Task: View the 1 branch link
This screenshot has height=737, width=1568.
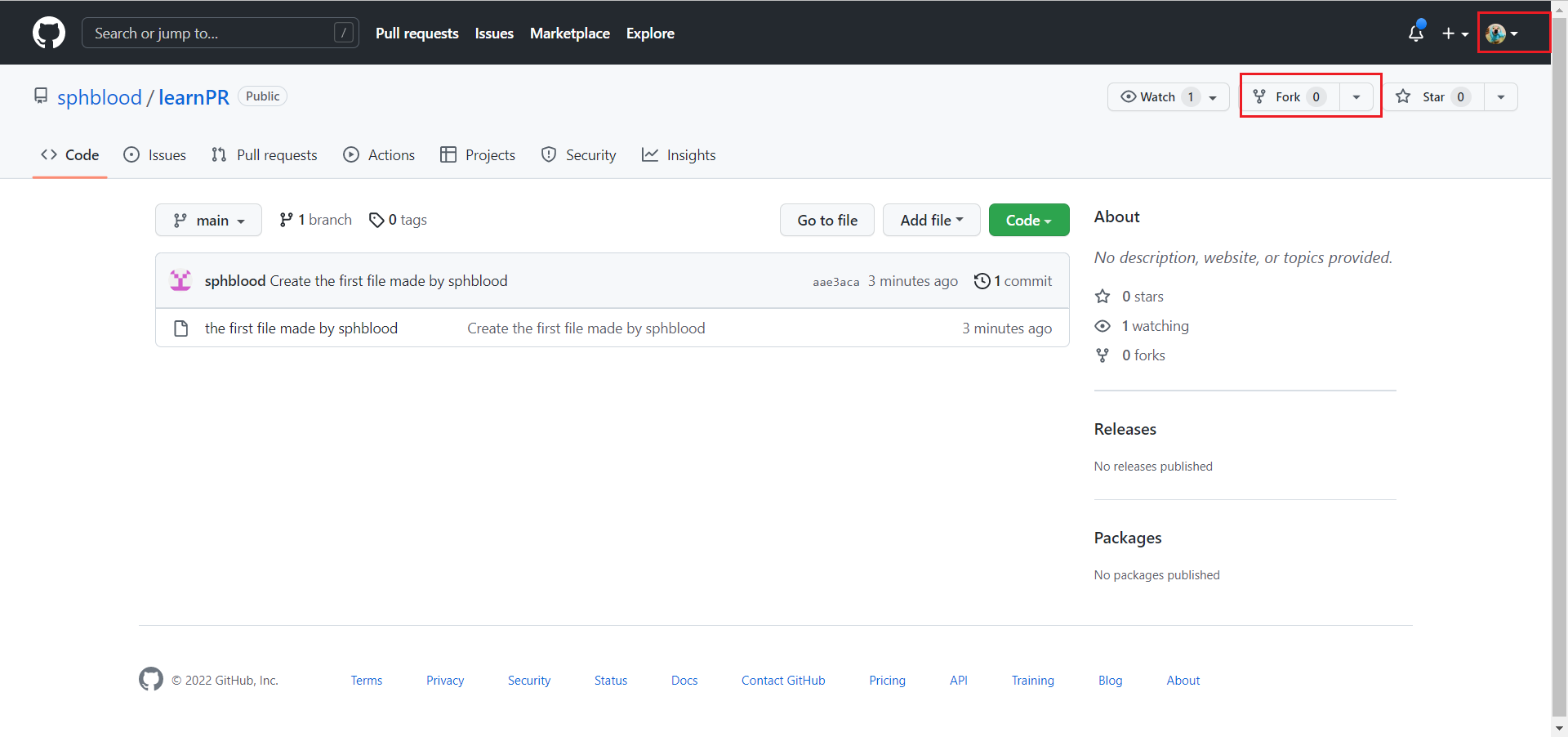Action: [315, 220]
